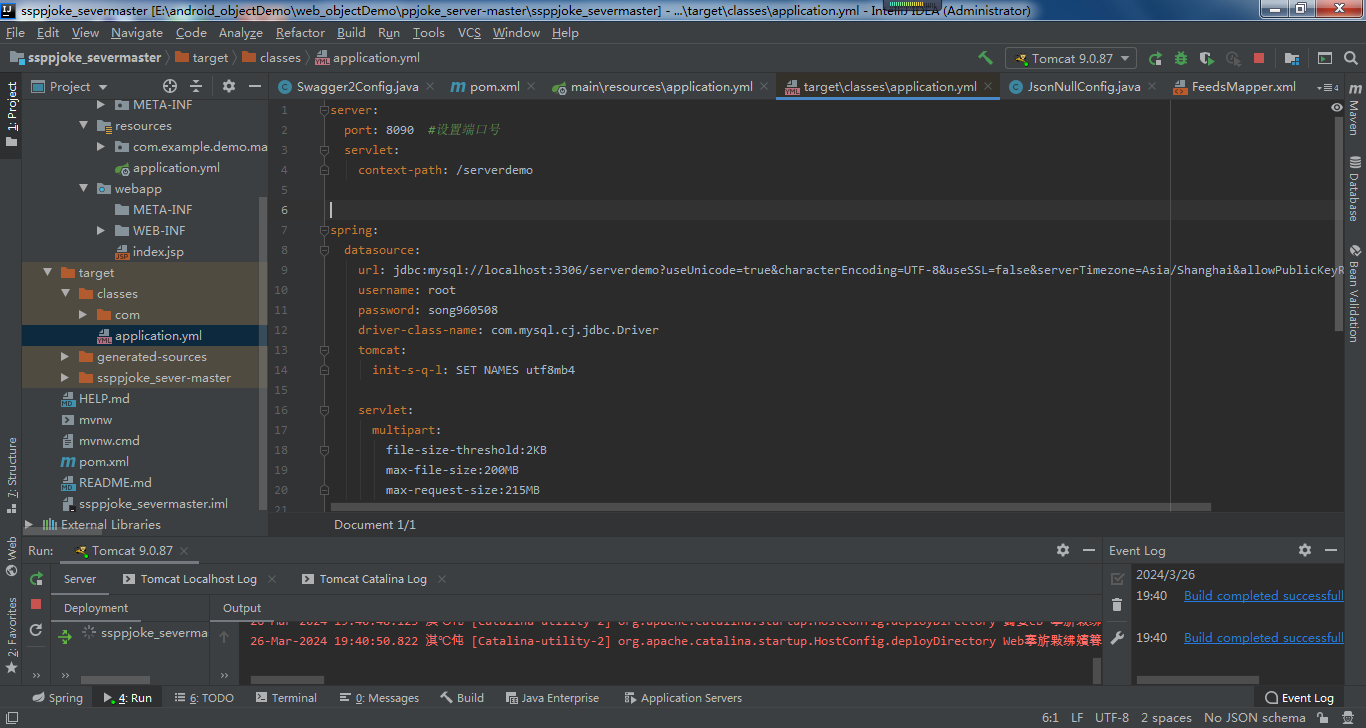Hide the Run panel using minus icon
This screenshot has width=1366, height=728.
1089,550
